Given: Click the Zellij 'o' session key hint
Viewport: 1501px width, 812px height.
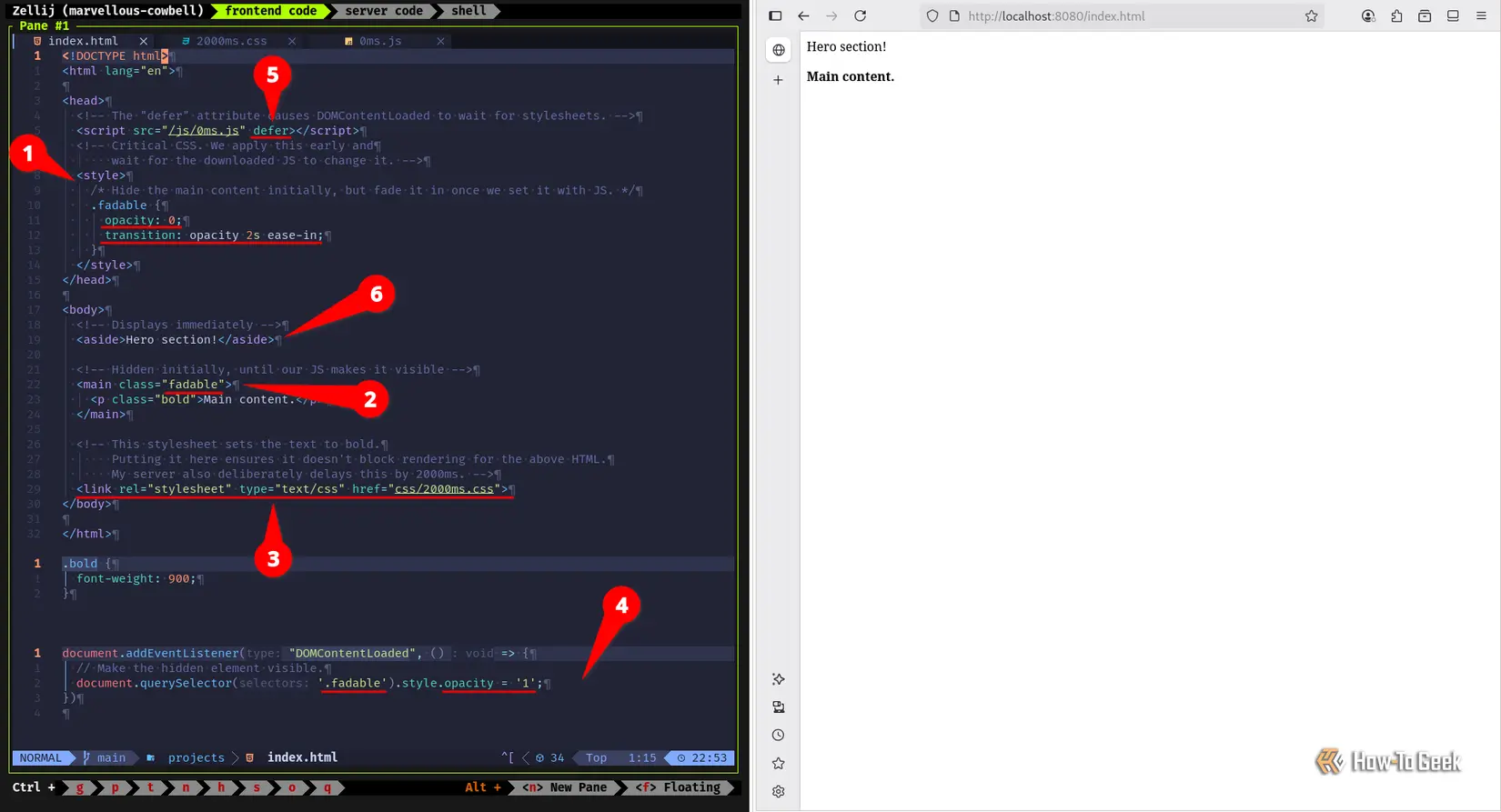Looking at the screenshot, I should [292, 787].
